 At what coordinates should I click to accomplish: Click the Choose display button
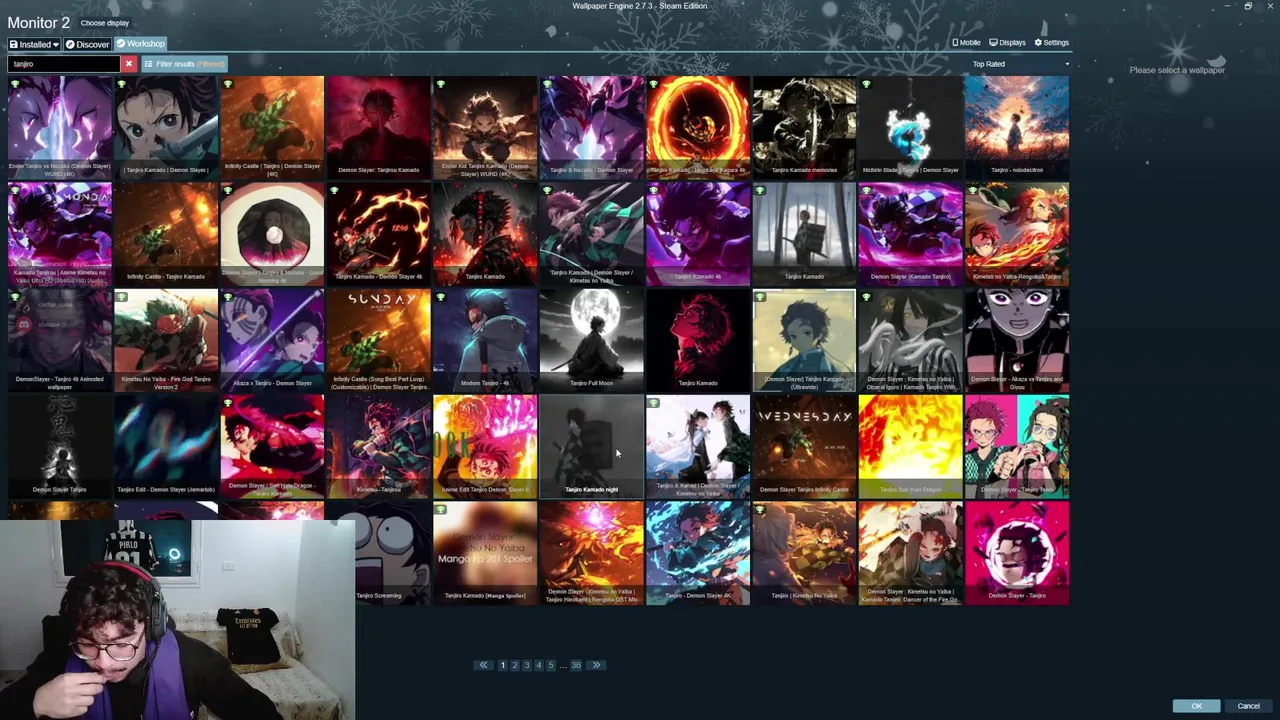(105, 23)
